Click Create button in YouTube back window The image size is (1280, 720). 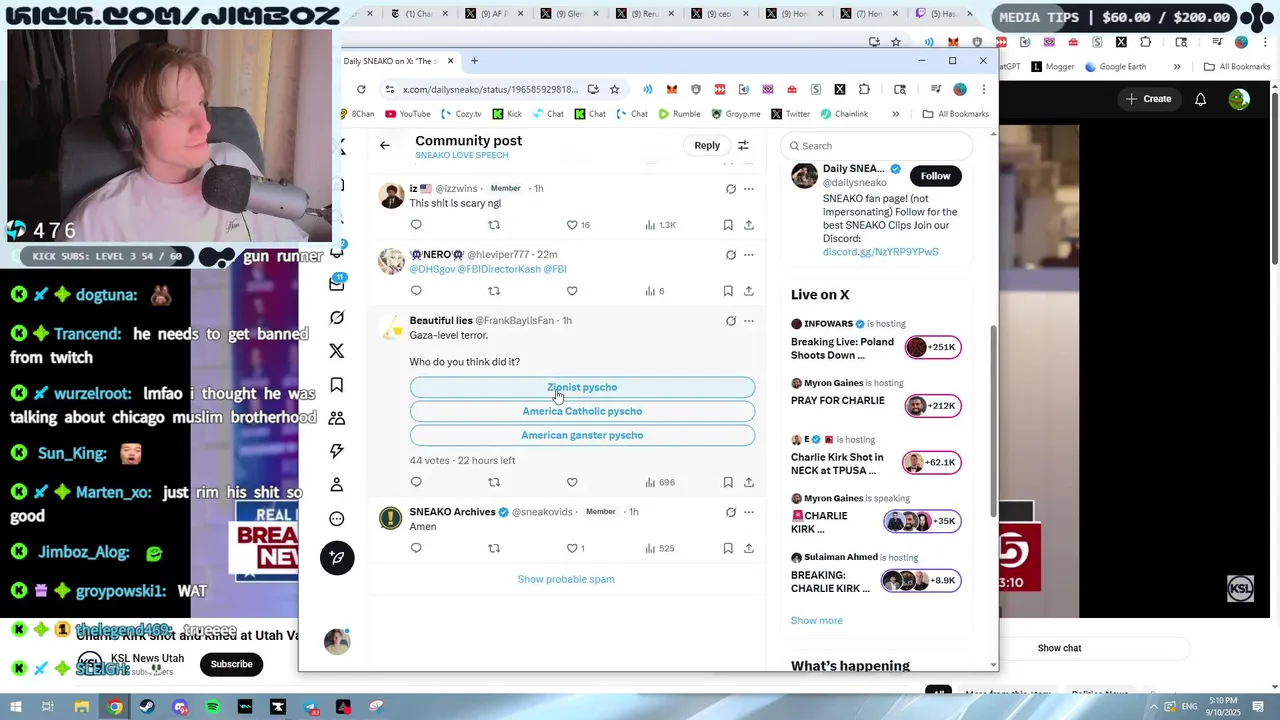(1148, 99)
